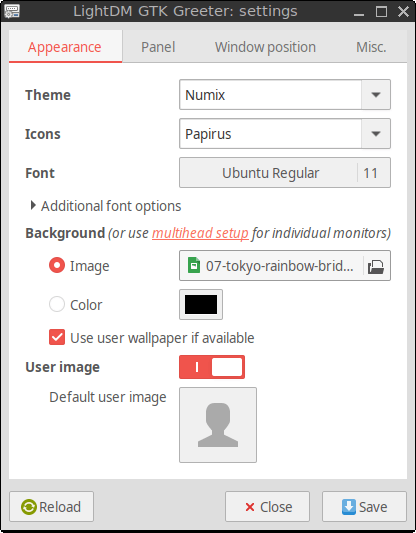Expand Additional font options
Viewport: 416px width, 533px height.
[x=106, y=206]
